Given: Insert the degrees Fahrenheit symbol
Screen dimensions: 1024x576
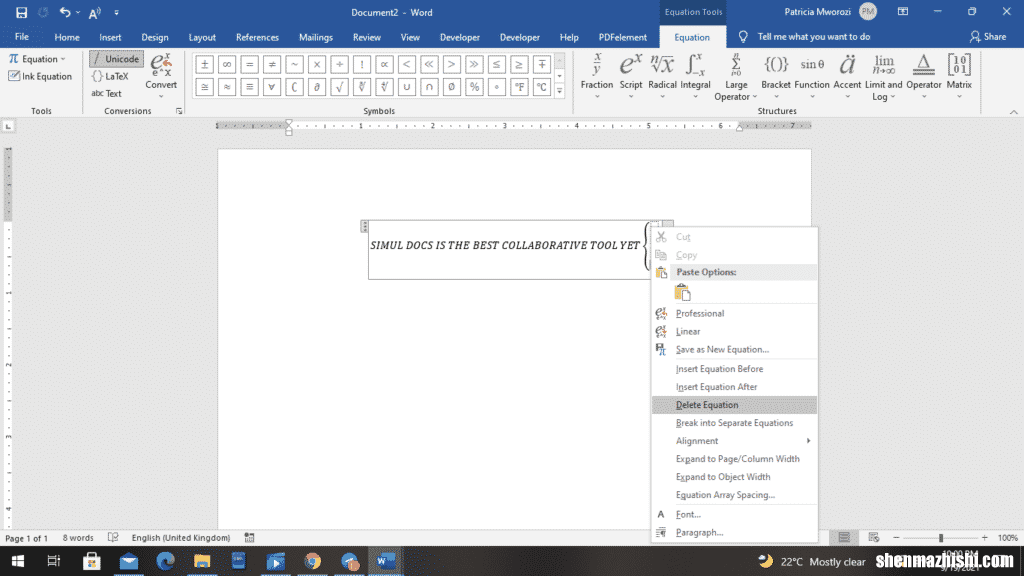Looking at the screenshot, I should coord(519,86).
